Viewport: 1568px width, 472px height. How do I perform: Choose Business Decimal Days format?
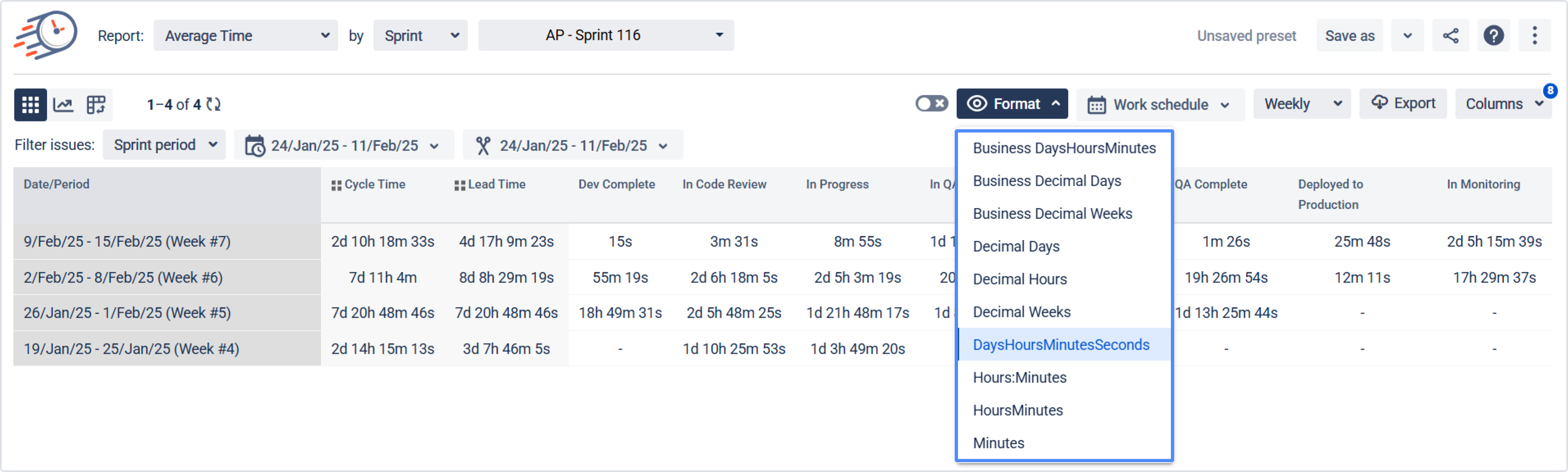pos(1047,181)
